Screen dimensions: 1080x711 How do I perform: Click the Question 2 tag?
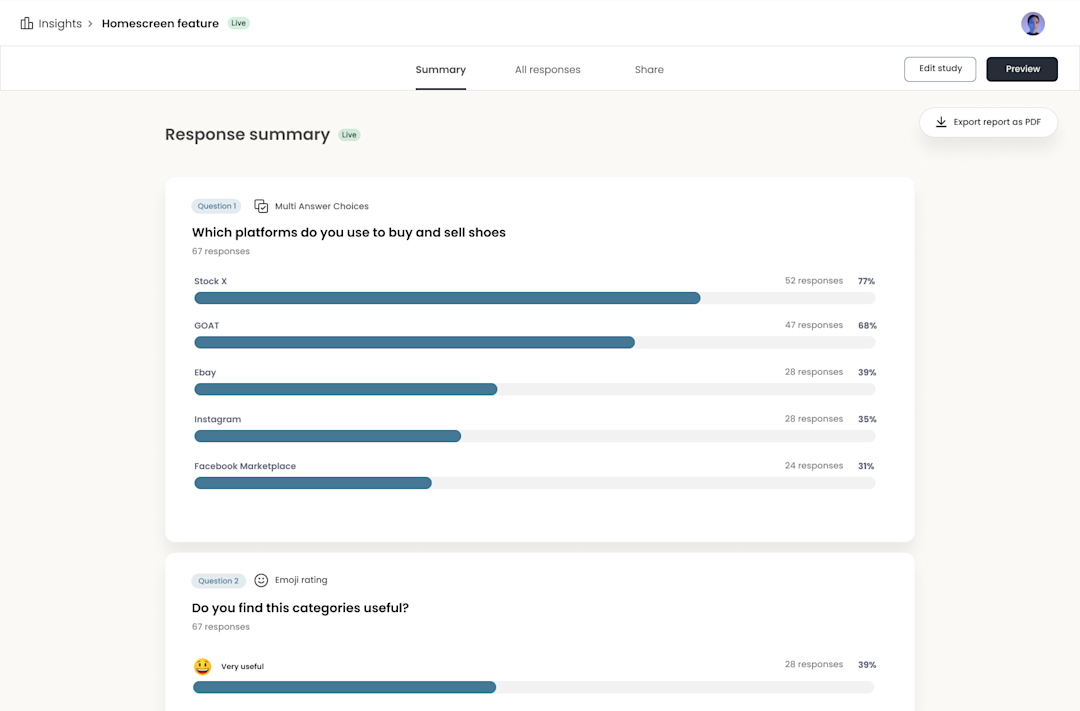pyautogui.click(x=218, y=581)
